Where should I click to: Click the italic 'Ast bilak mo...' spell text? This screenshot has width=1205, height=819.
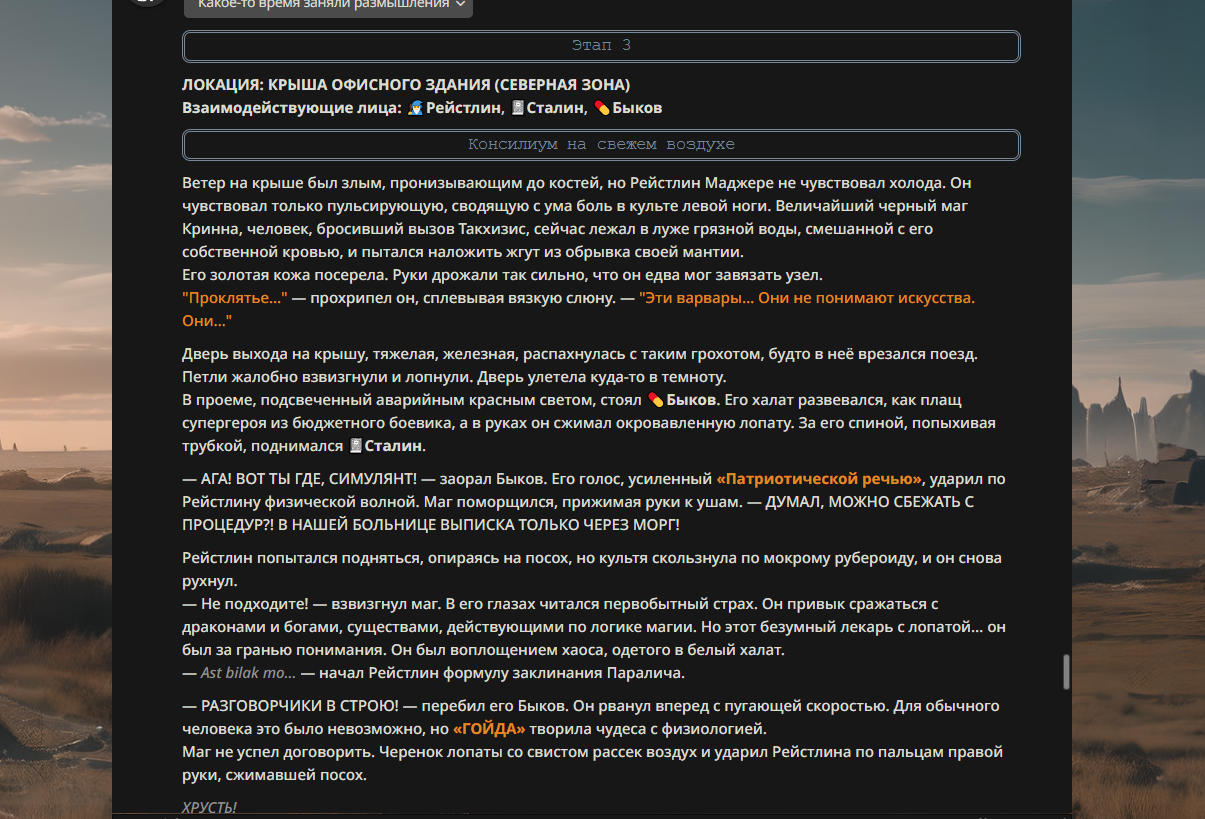(x=248, y=673)
